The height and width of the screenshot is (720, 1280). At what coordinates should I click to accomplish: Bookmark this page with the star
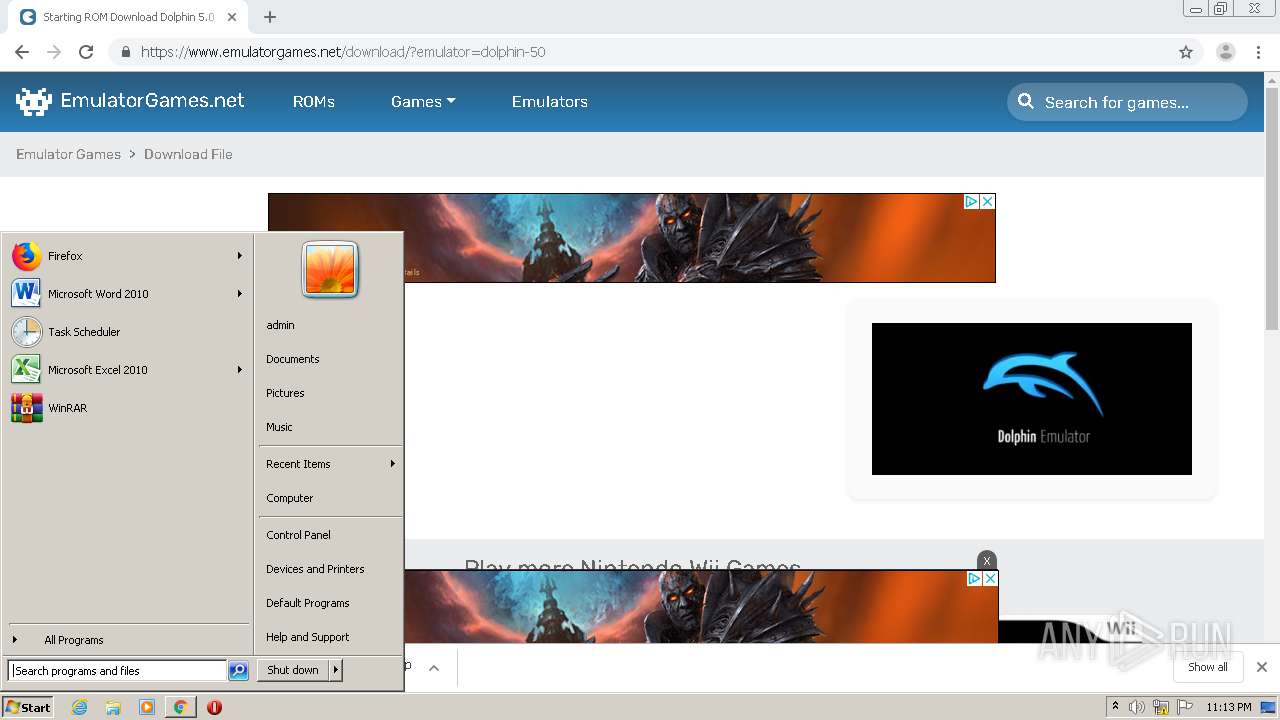point(1186,52)
